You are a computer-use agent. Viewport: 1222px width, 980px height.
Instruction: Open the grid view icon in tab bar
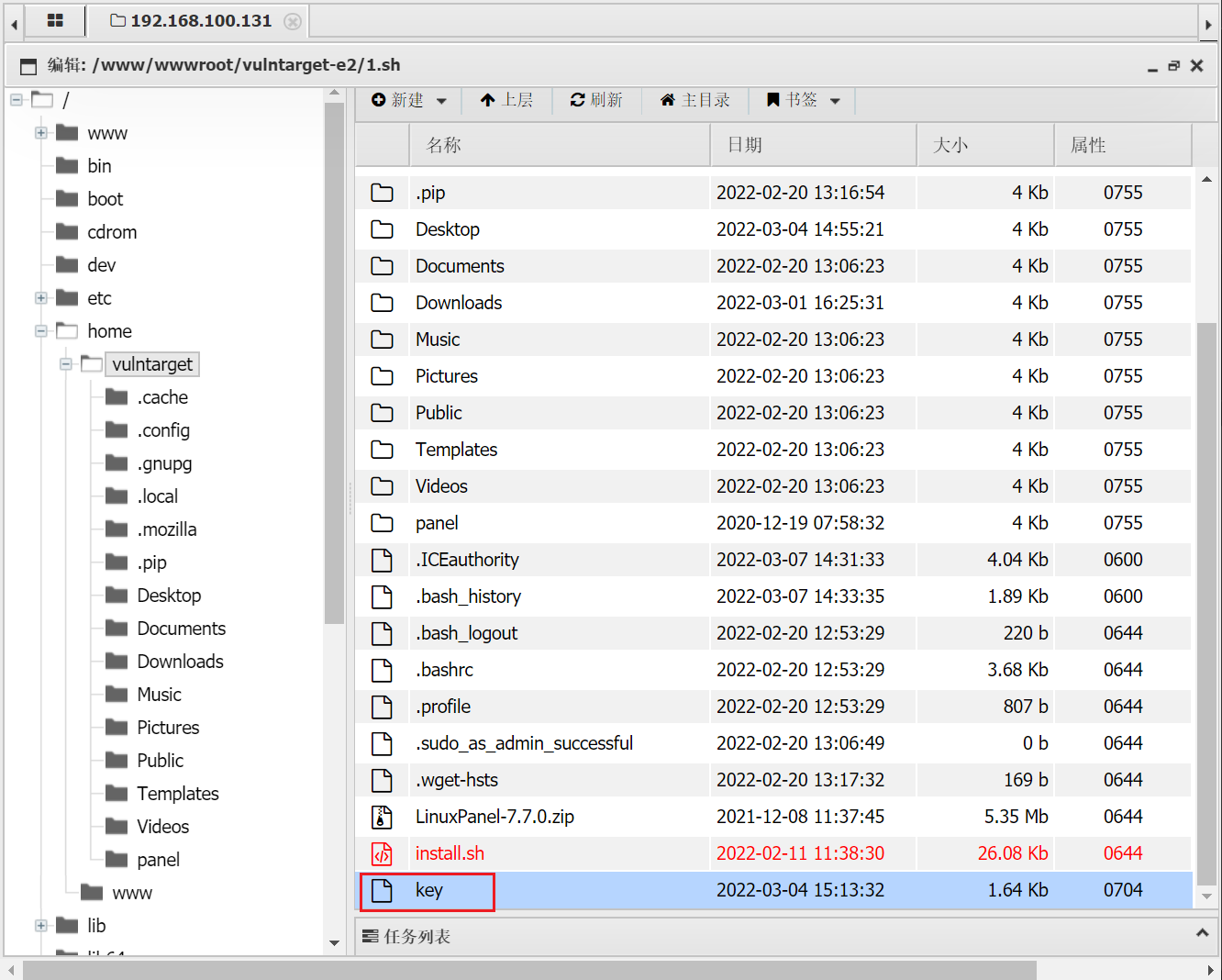(55, 20)
